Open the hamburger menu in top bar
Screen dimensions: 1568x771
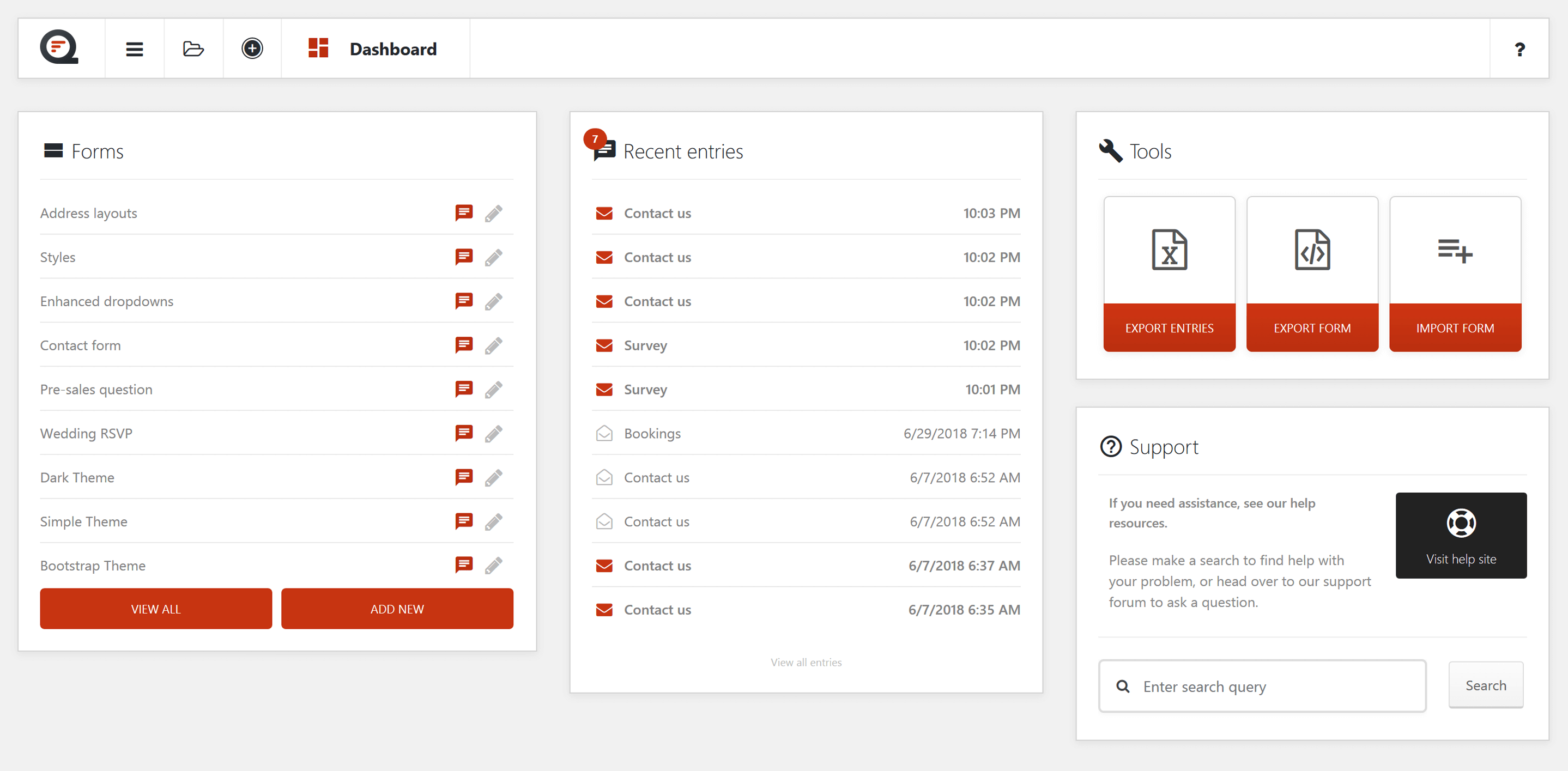[135, 48]
